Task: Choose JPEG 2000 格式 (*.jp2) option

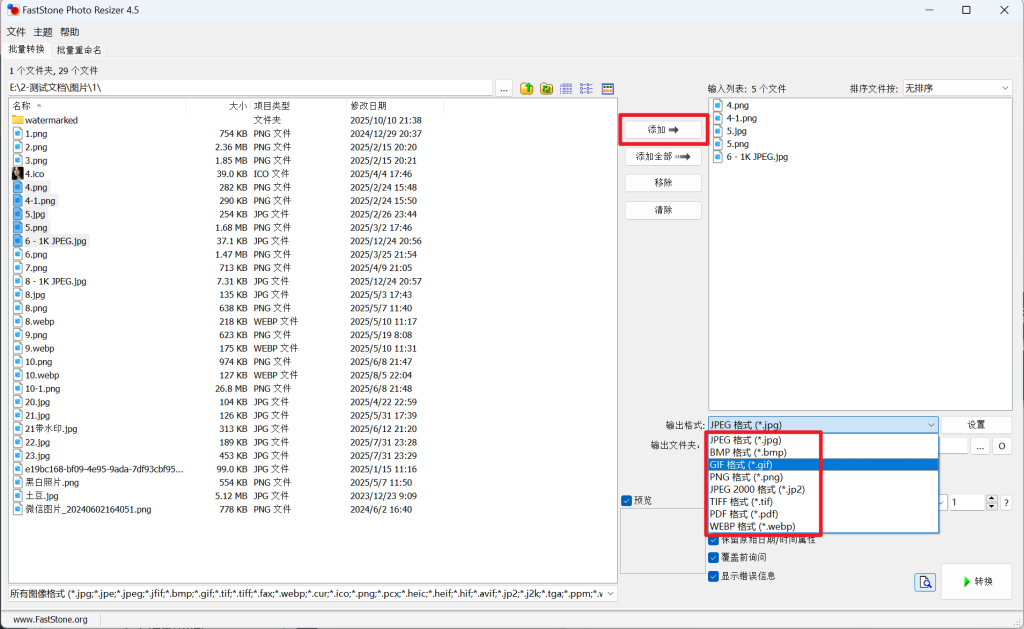Action: point(823,489)
